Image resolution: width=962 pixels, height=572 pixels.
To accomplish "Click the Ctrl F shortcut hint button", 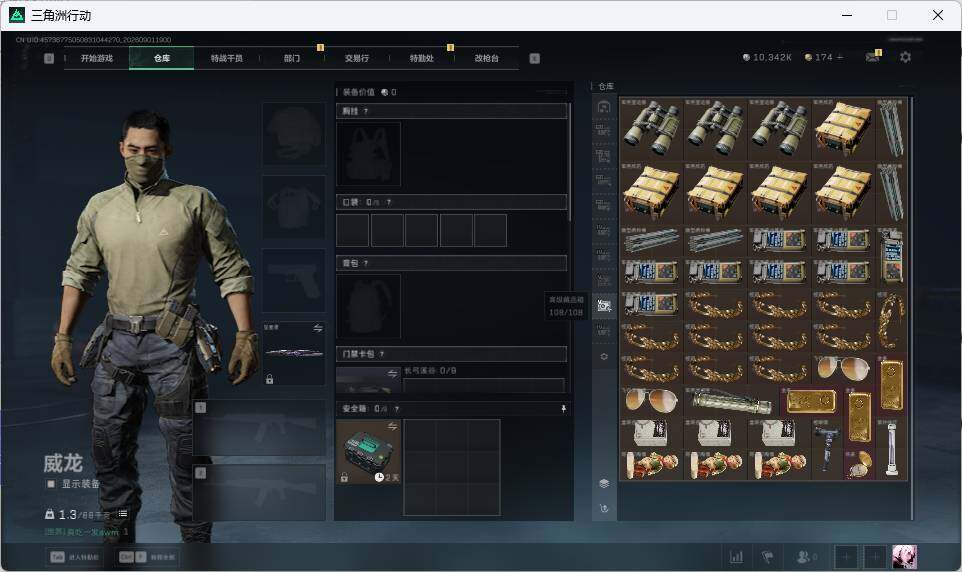I will click(147, 557).
